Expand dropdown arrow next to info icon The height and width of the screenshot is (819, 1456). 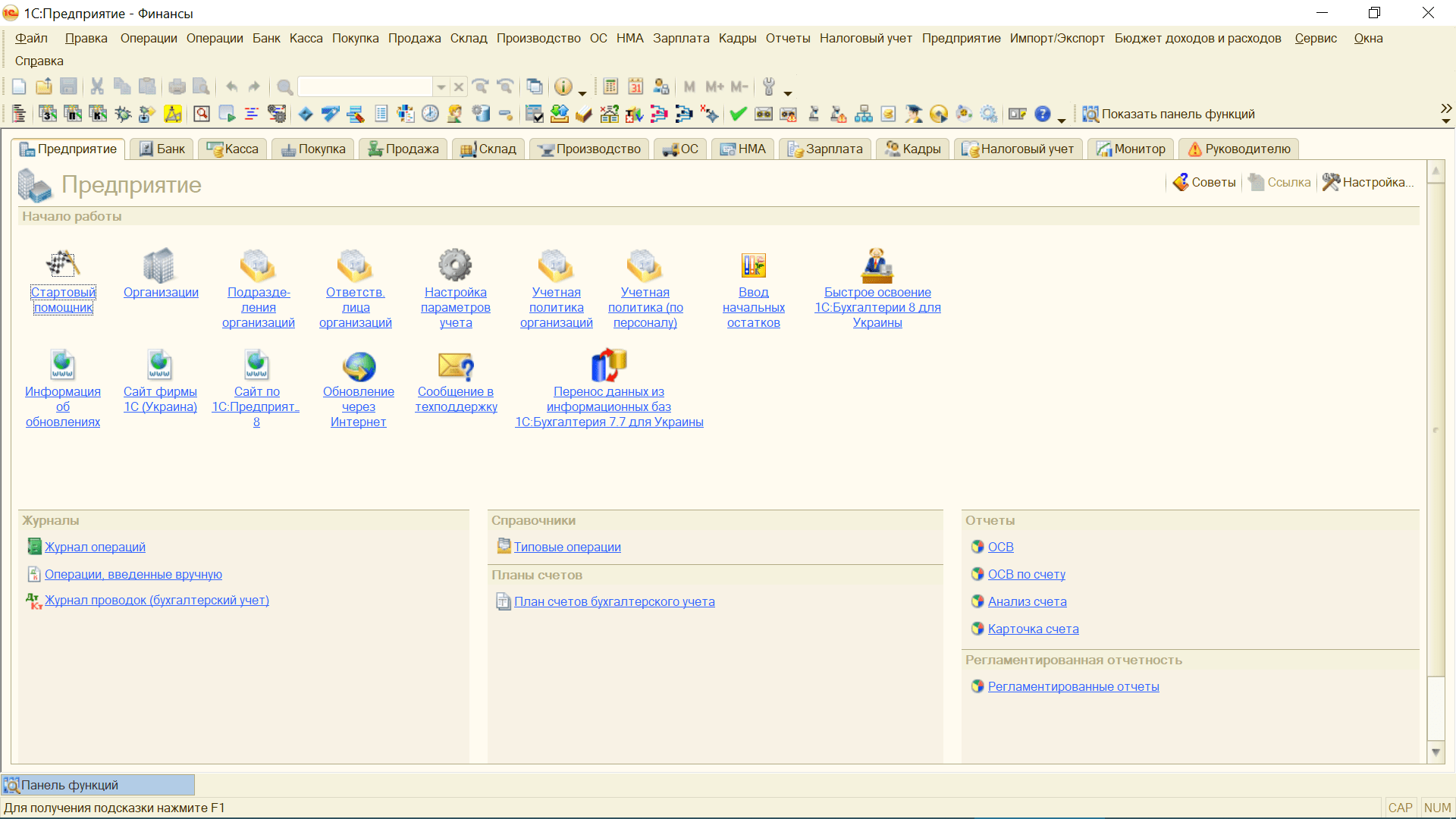(582, 93)
